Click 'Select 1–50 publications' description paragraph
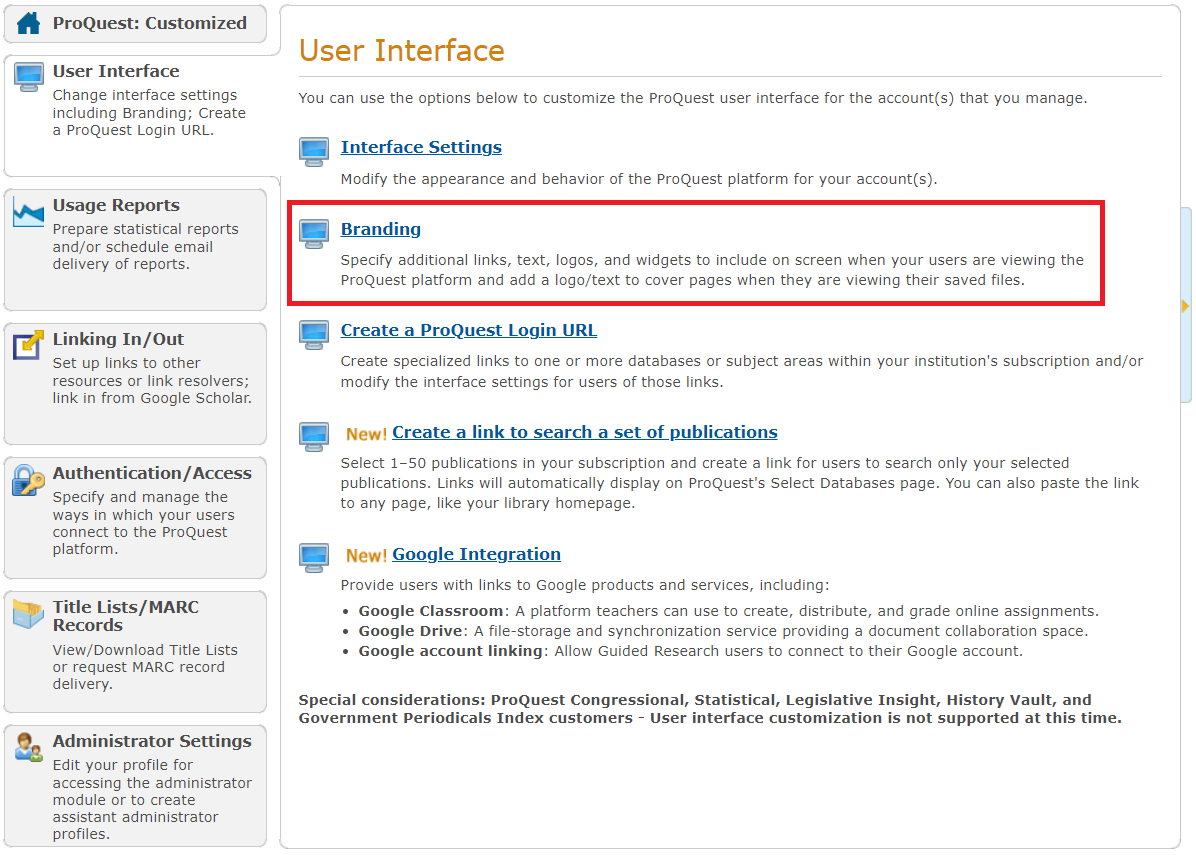Image resolution: width=1196 pixels, height=855 pixels. pyautogui.click(x=740, y=483)
